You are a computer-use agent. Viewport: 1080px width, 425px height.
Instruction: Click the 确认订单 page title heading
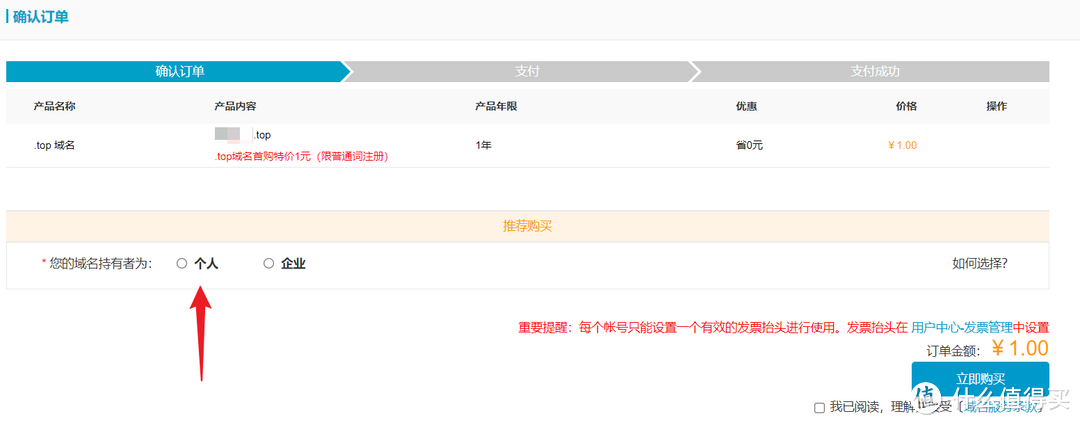(x=41, y=18)
